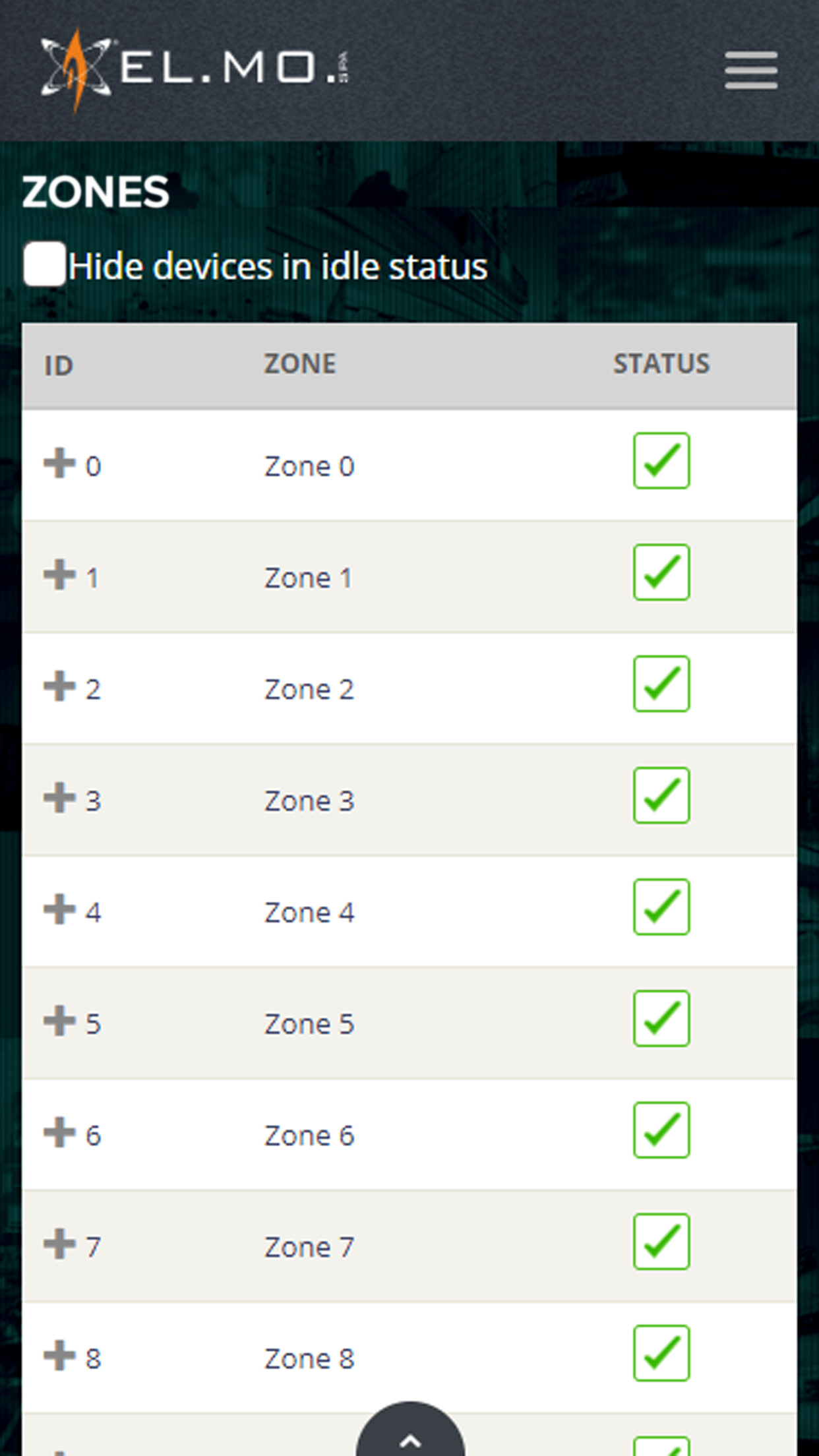Click the green checkmark beside Zone 4
This screenshot has height=1456, width=819.
tap(661, 907)
